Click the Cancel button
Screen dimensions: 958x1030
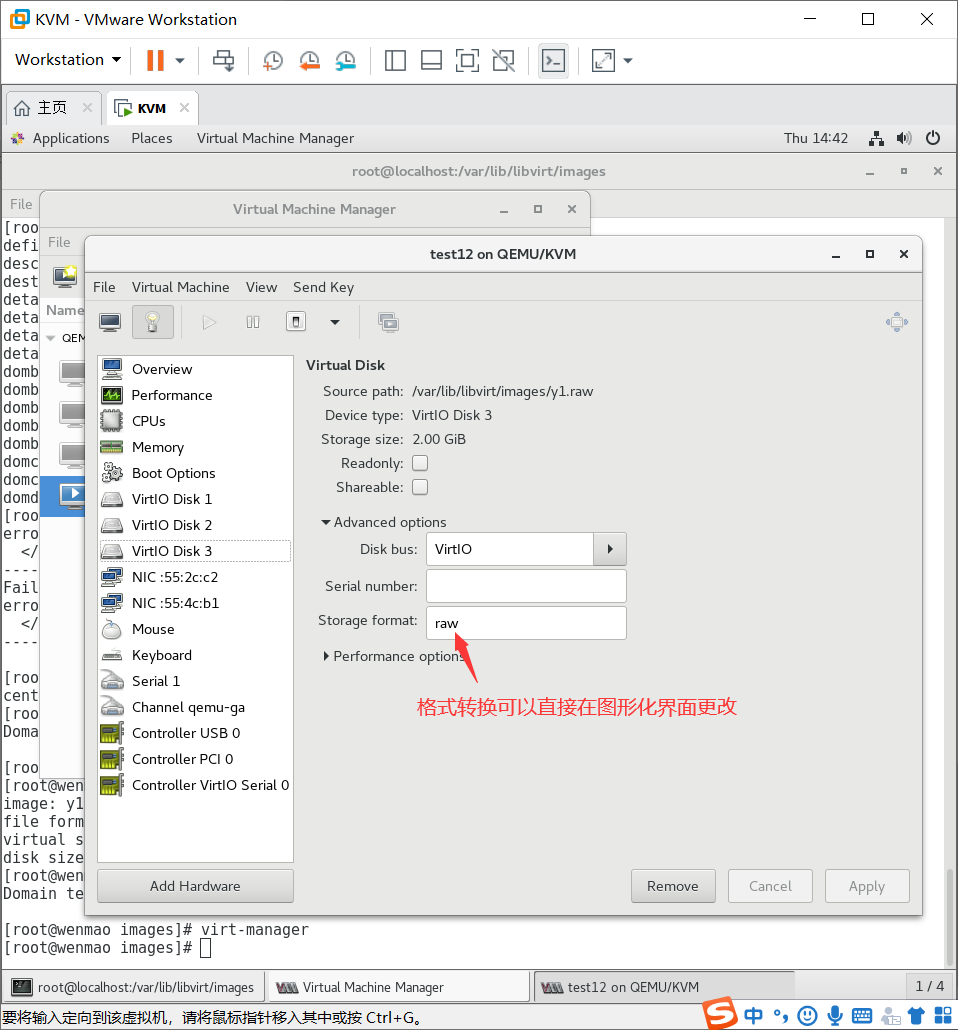click(x=770, y=886)
